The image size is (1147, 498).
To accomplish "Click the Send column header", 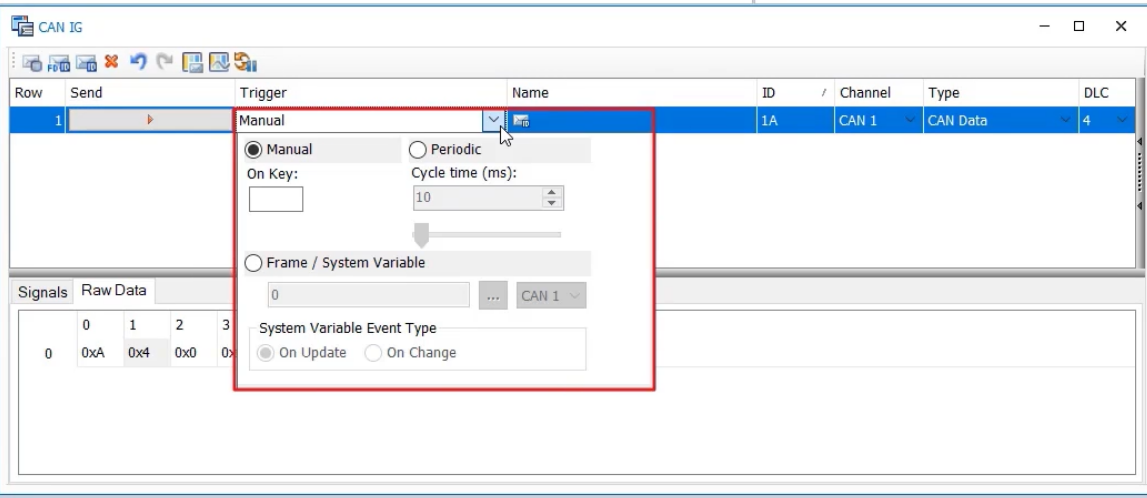I will pyautogui.click(x=150, y=93).
